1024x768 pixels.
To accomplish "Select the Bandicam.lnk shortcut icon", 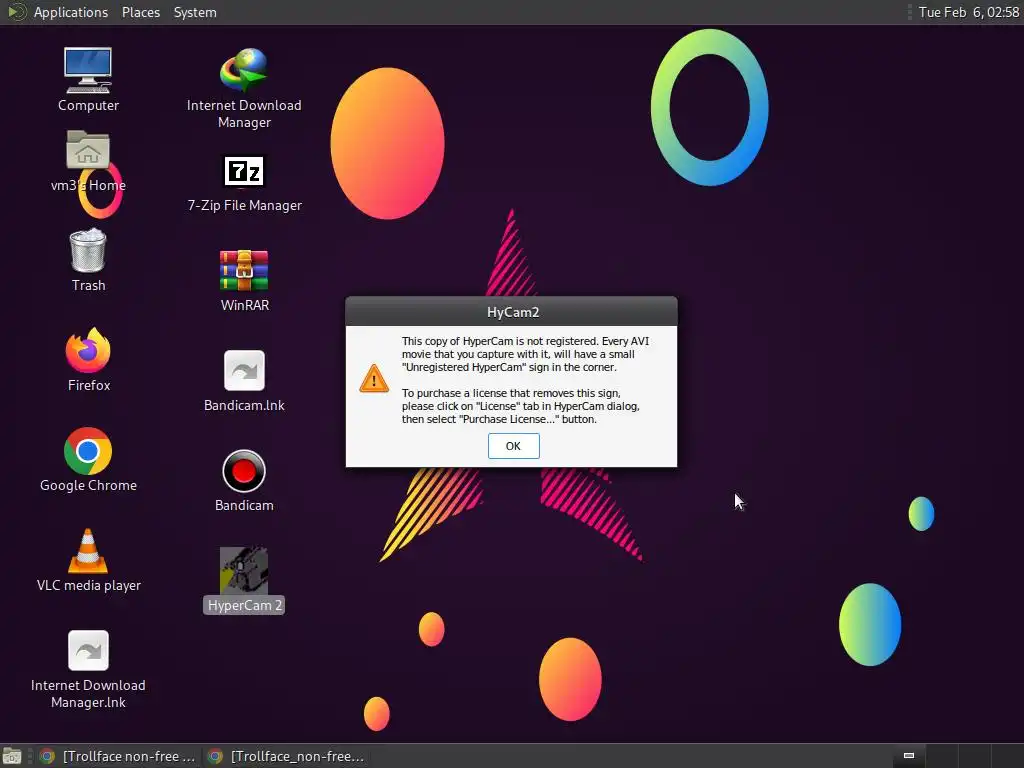I will click(x=244, y=371).
